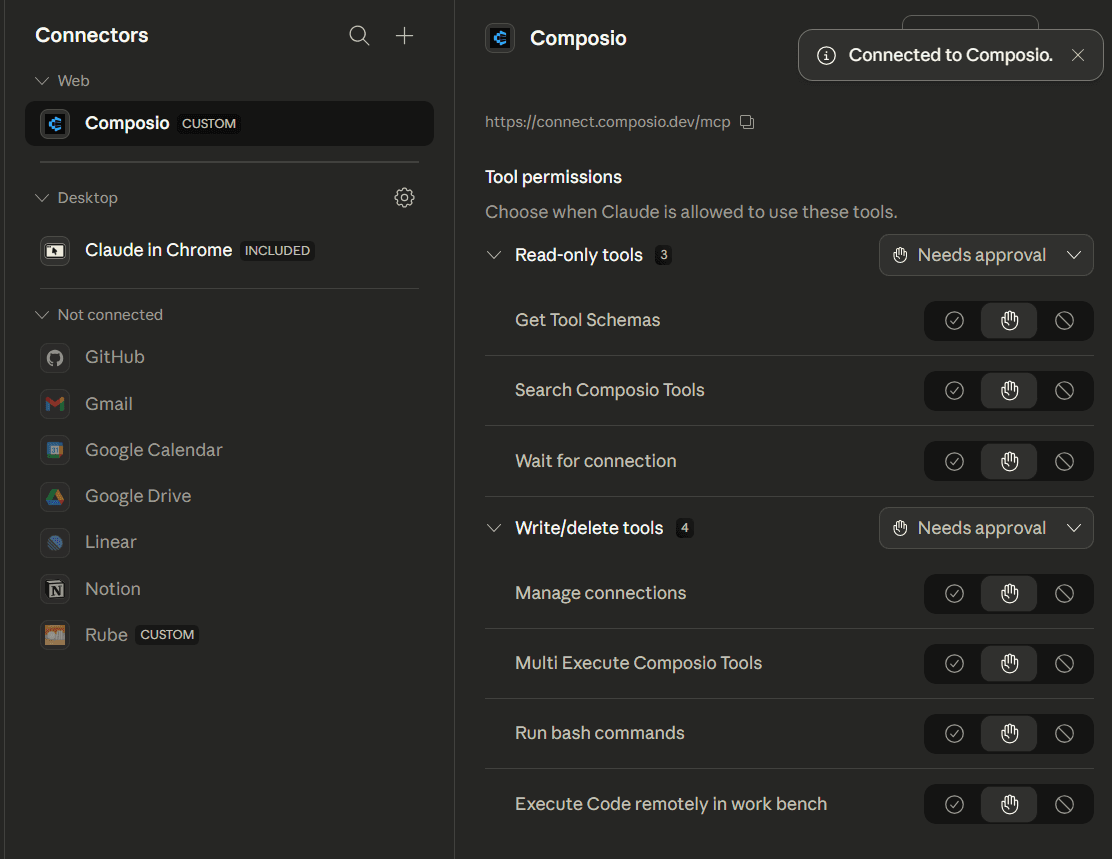Click the search connectors magnifier icon

coord(359,36)
